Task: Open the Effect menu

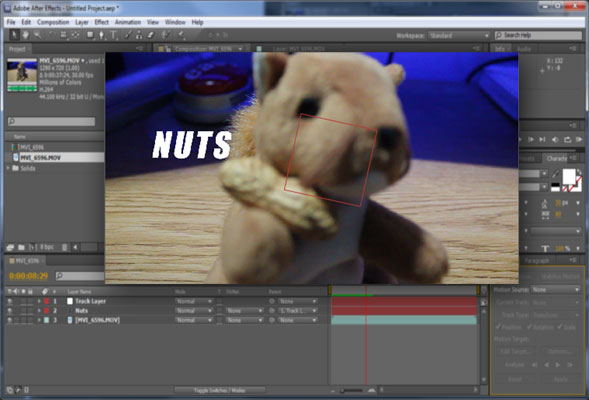Action: (101, 22)
